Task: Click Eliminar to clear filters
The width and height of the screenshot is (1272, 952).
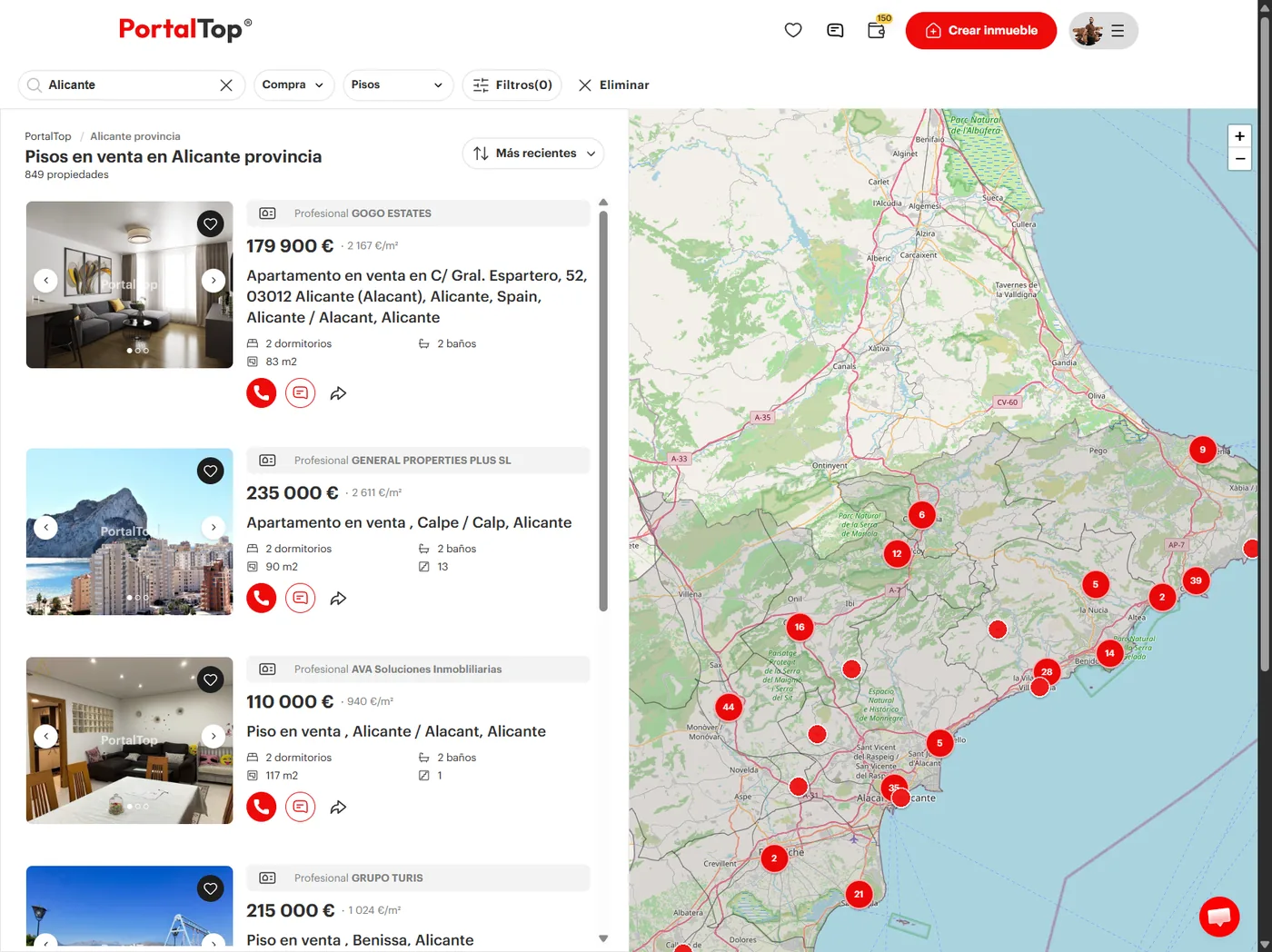Action: point(614,84)
